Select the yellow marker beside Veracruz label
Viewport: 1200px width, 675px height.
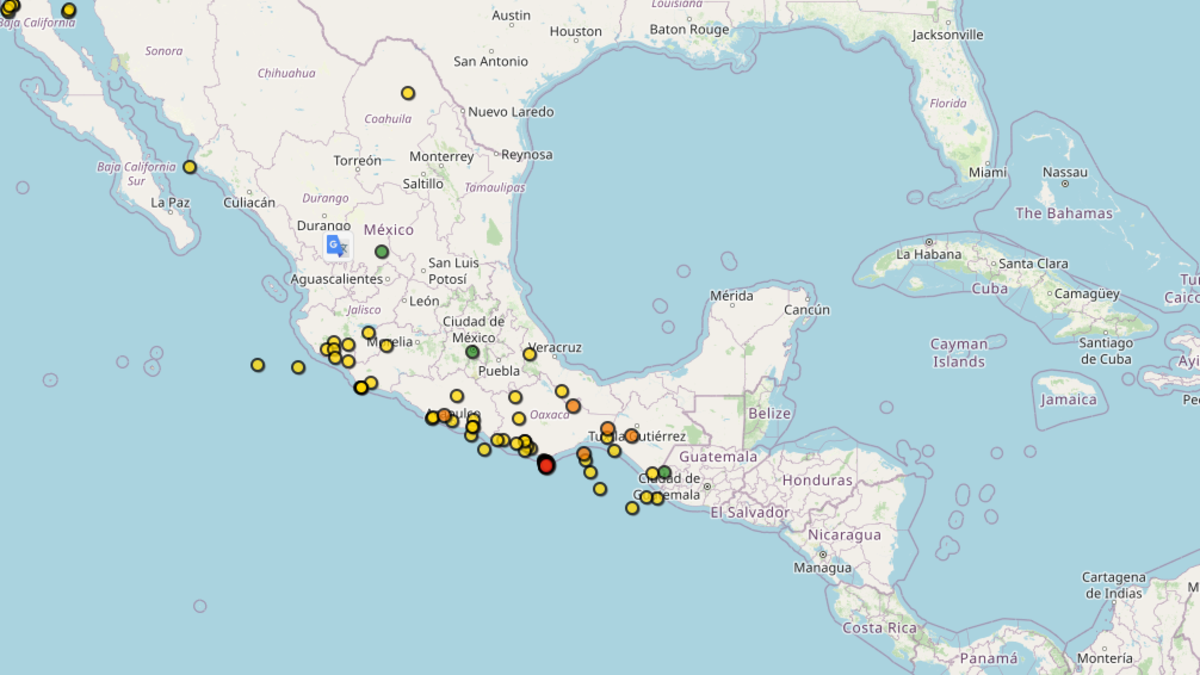530,354
